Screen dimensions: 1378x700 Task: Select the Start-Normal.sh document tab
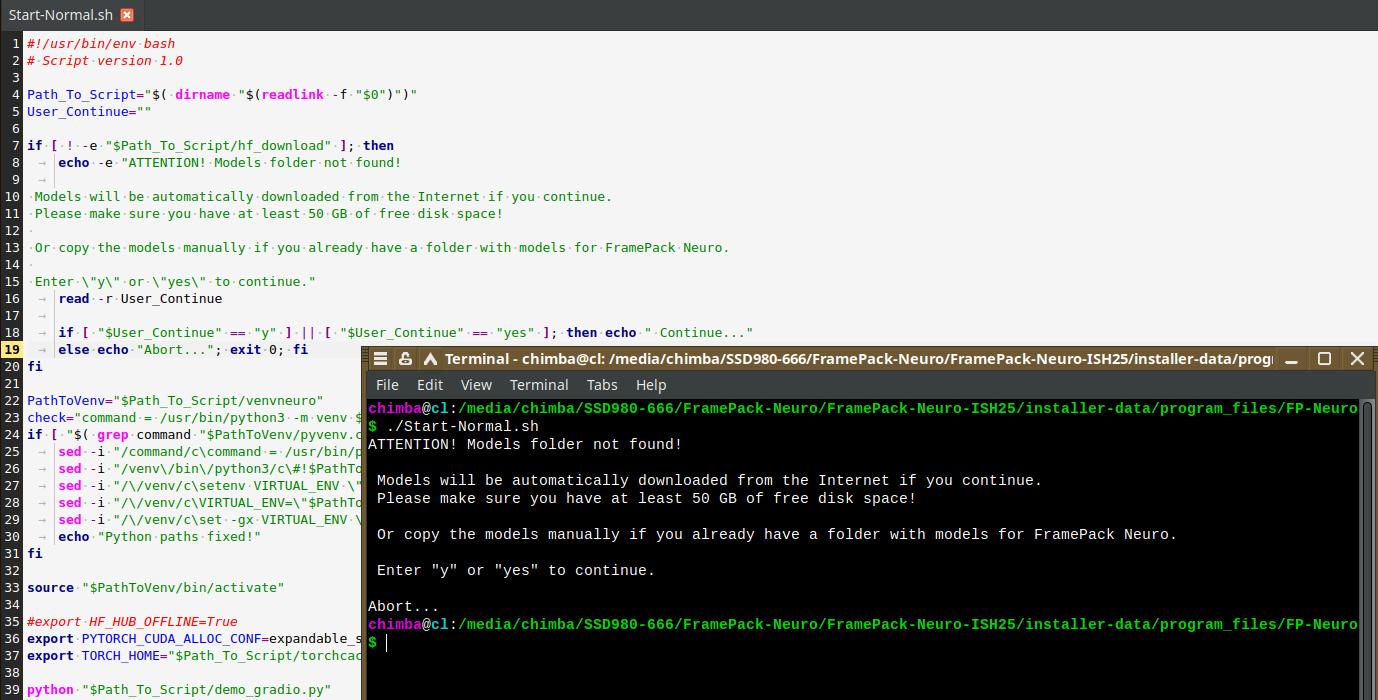[70, 15]
